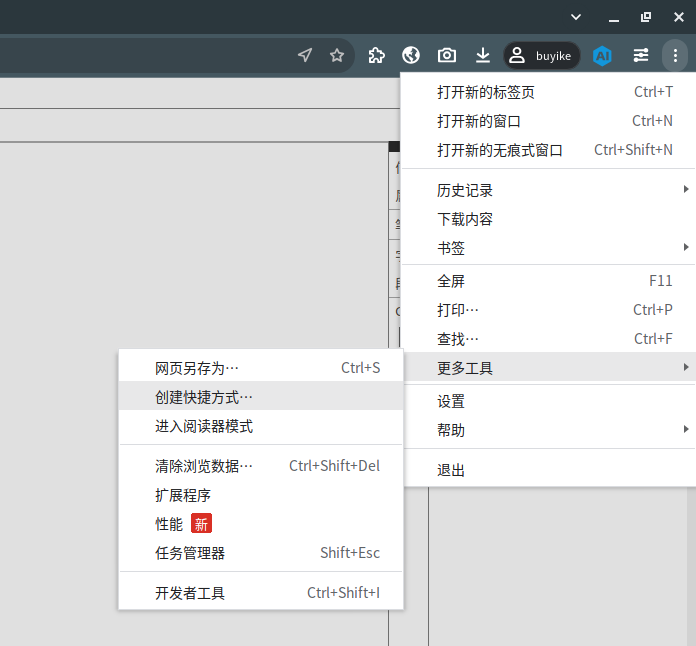Open 扩展程序 from the submenu
Viewport: 696px width, 646px height.
(261, 495)
